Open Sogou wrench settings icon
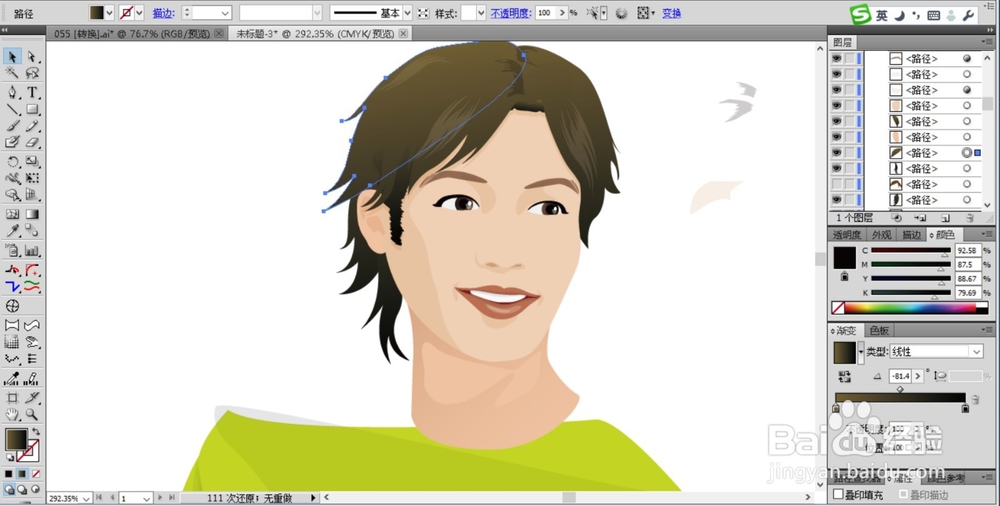The width and height of the screenshot is (1000, 506). tap(968, 15)
